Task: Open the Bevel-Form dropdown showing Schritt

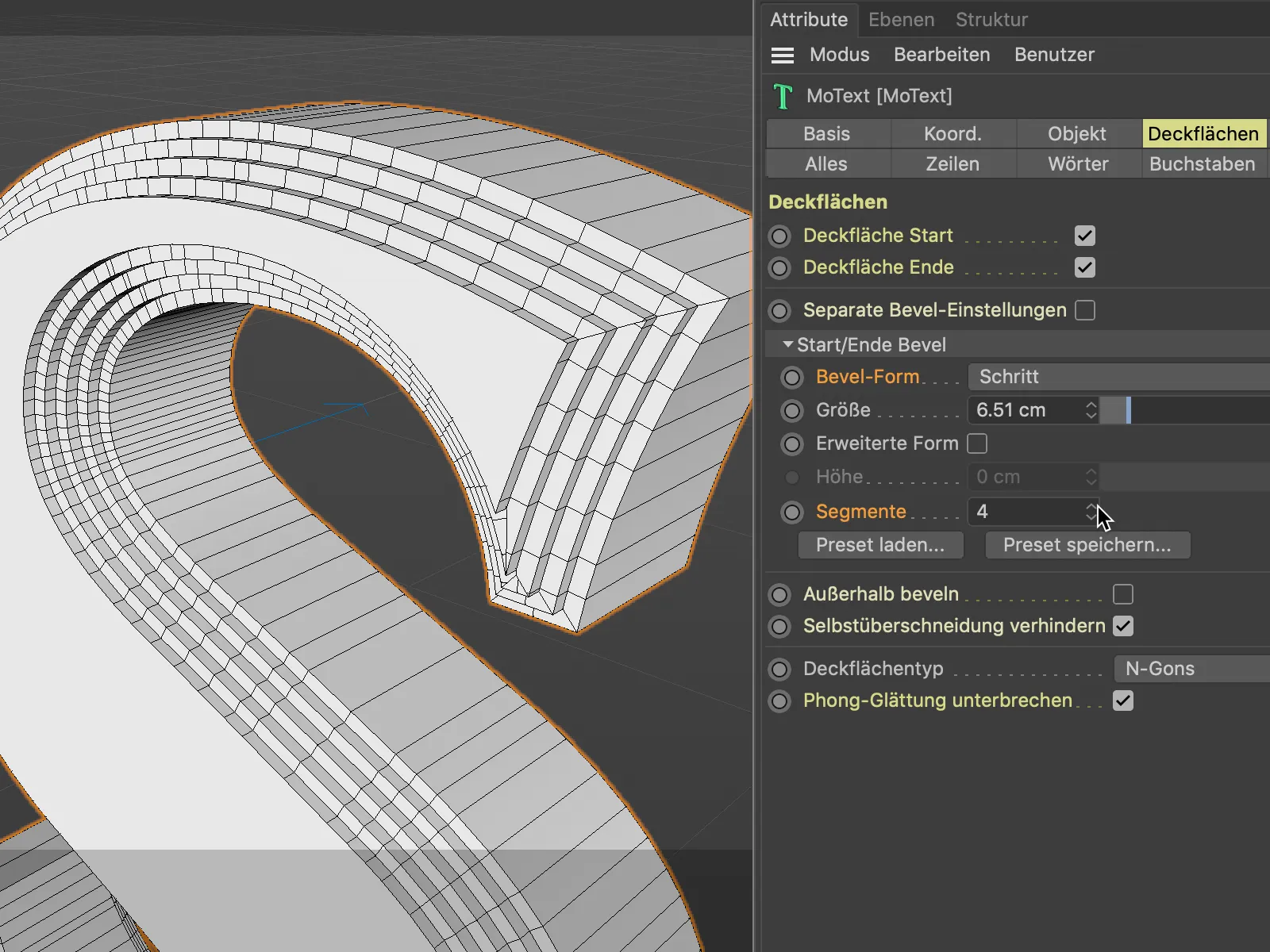Action: pos(1118,377)
